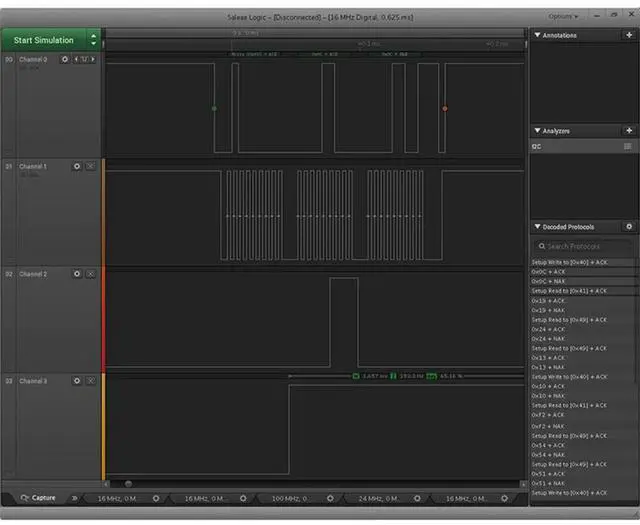Viewport: 640px width, 525px height.
Task: Click Channel 1 trigger close button
Action: pyautogui.click(x=90, y=166)
